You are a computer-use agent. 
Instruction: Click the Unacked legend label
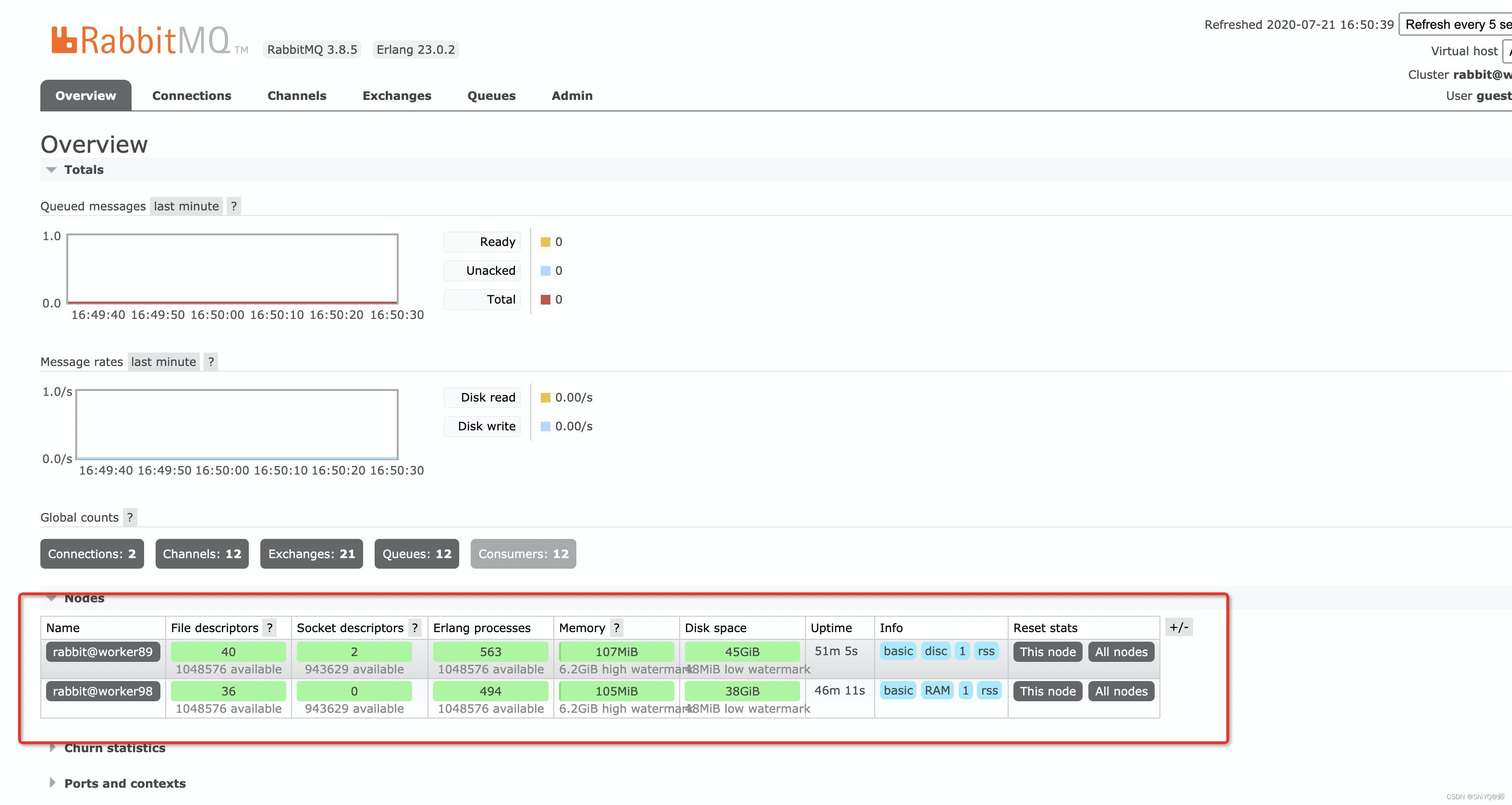pos(482,271)
